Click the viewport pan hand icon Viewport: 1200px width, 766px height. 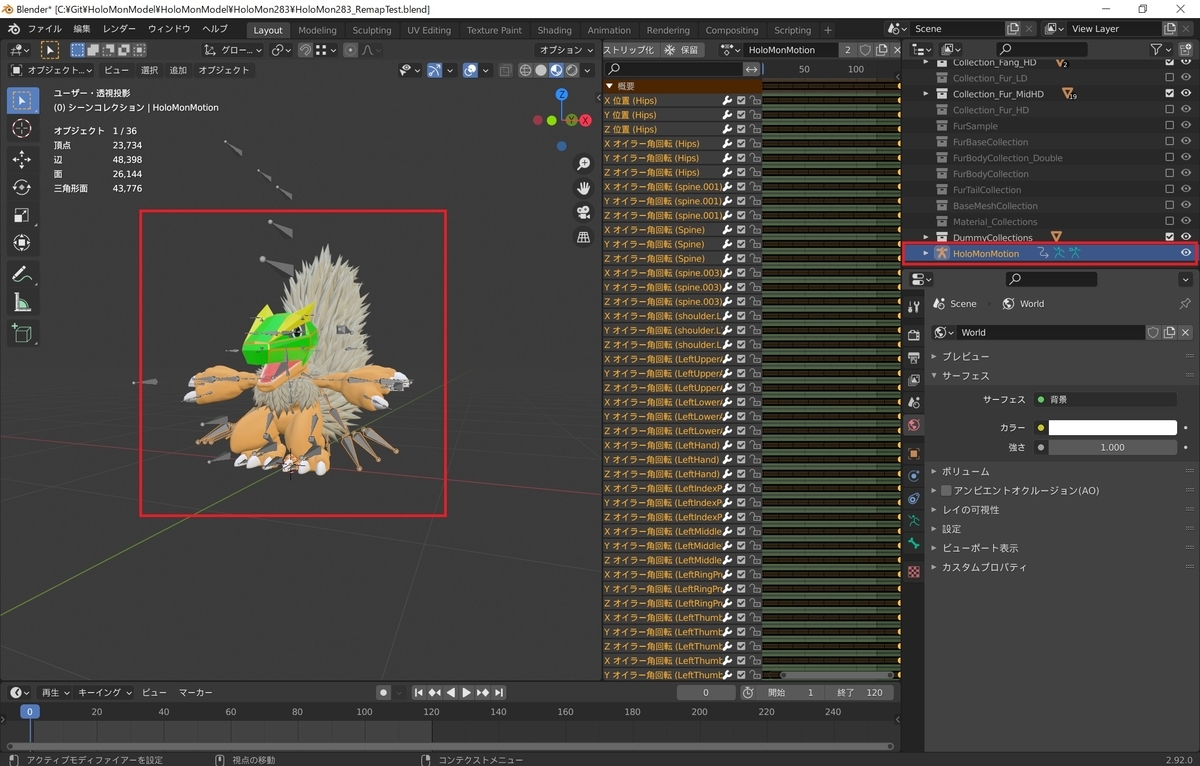584,188
